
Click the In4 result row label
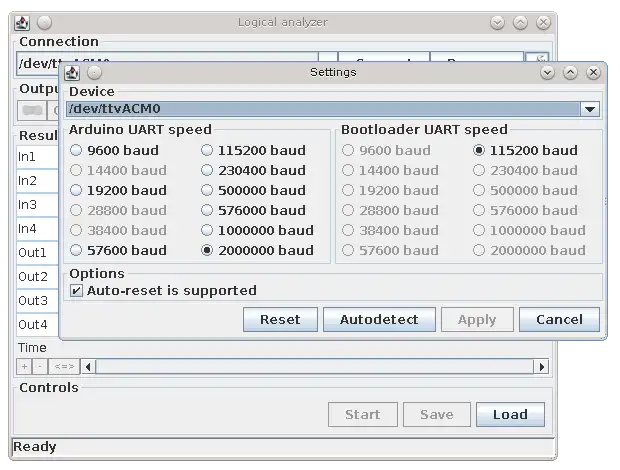tap(27, 229)
